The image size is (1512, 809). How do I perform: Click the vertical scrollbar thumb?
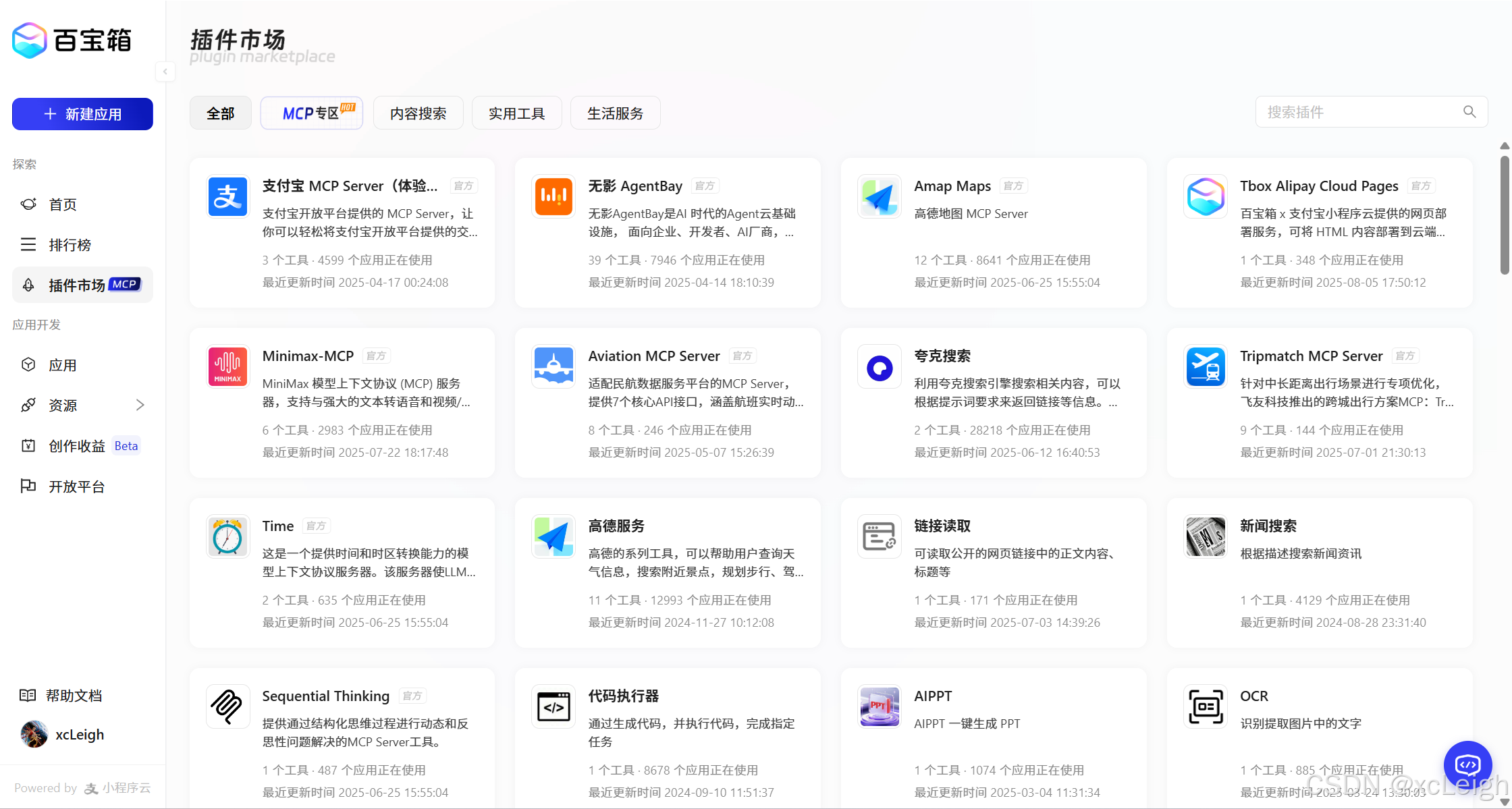1505,215
